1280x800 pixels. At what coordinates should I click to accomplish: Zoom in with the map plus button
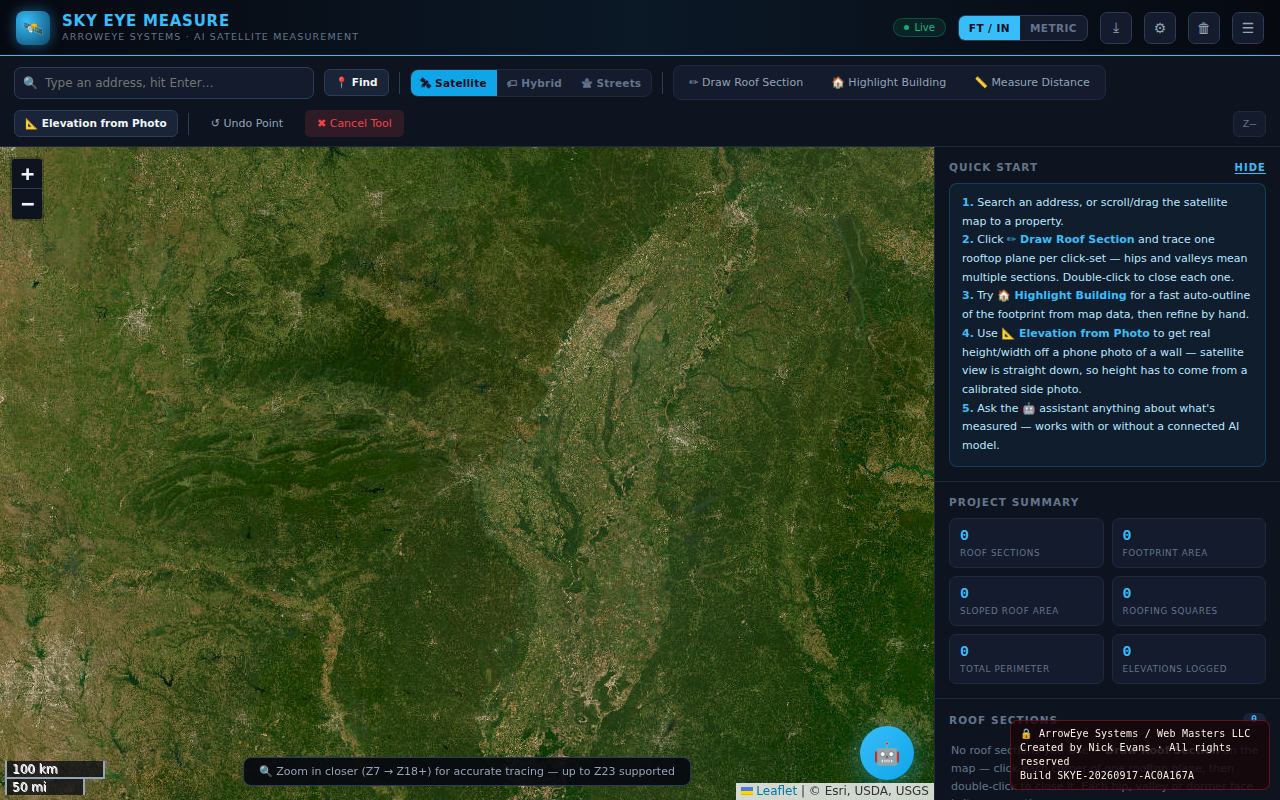[x=27, y=174]
